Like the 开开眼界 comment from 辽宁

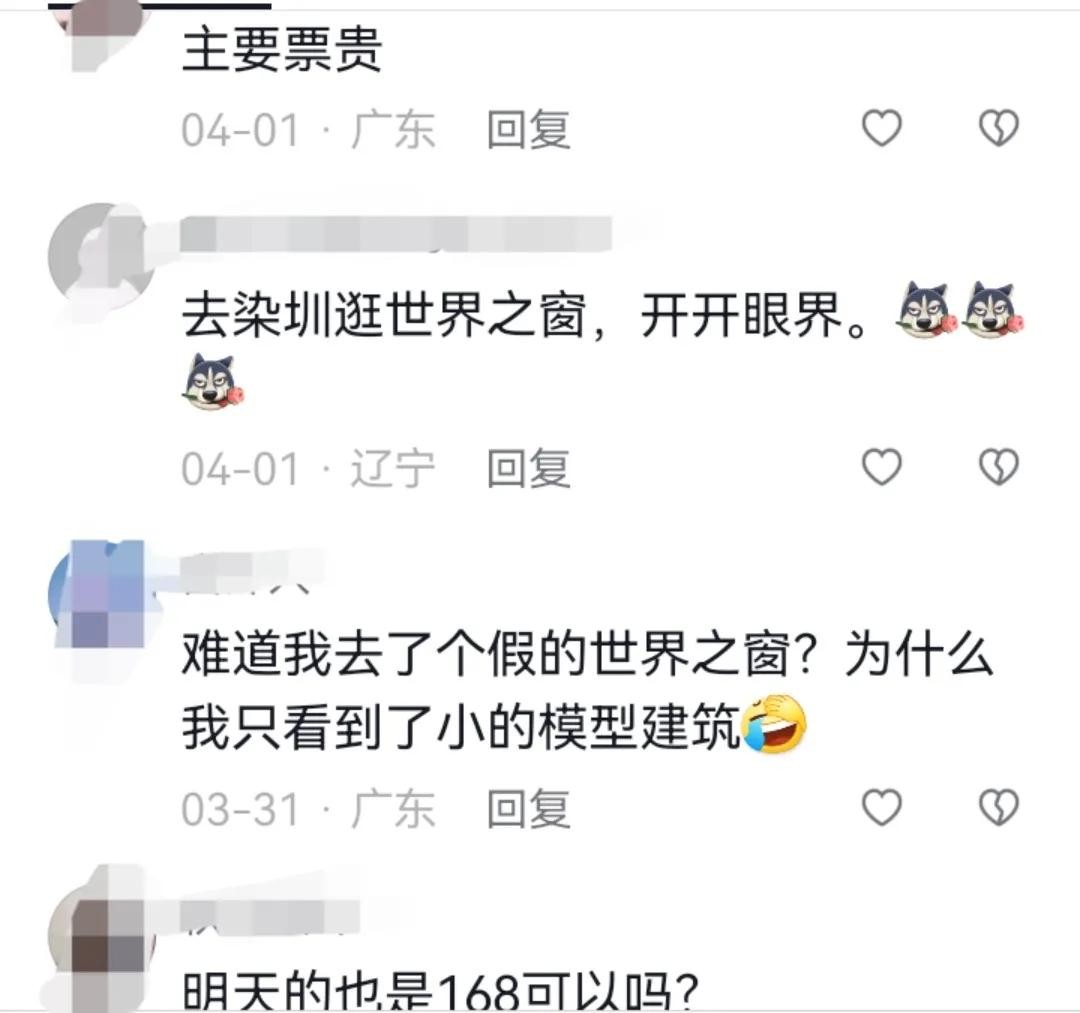882,467
